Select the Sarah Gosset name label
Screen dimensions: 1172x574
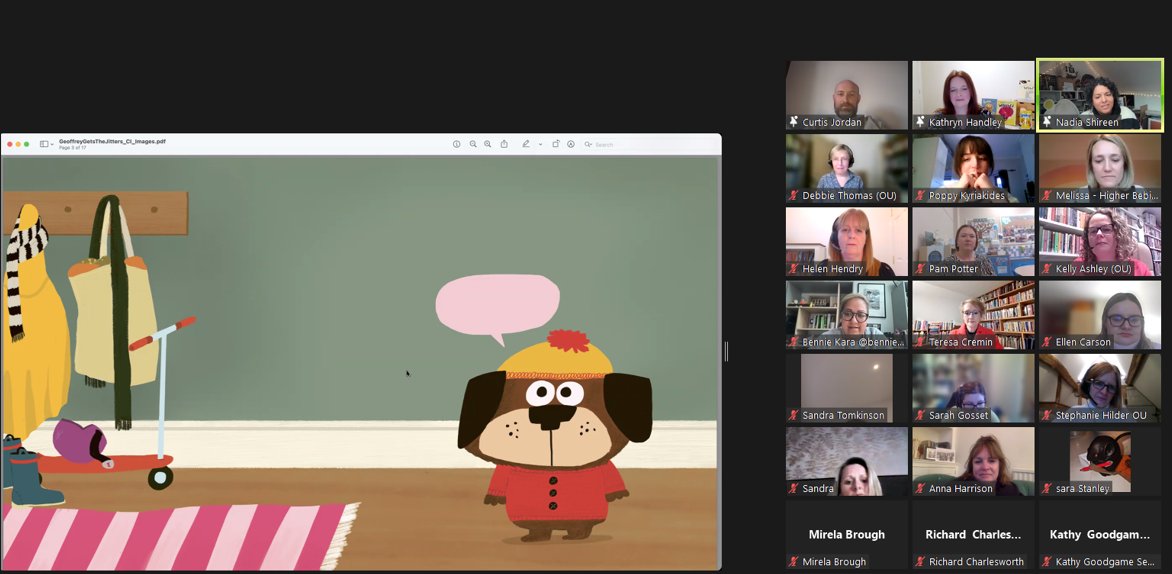click(958, 415)
